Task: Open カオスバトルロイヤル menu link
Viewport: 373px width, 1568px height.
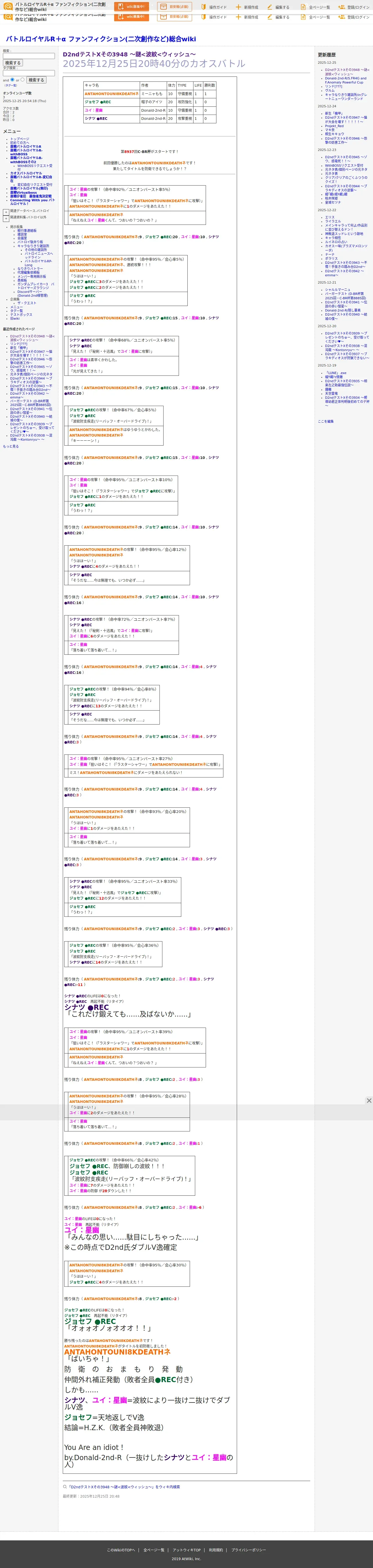Action: point(26,173)
